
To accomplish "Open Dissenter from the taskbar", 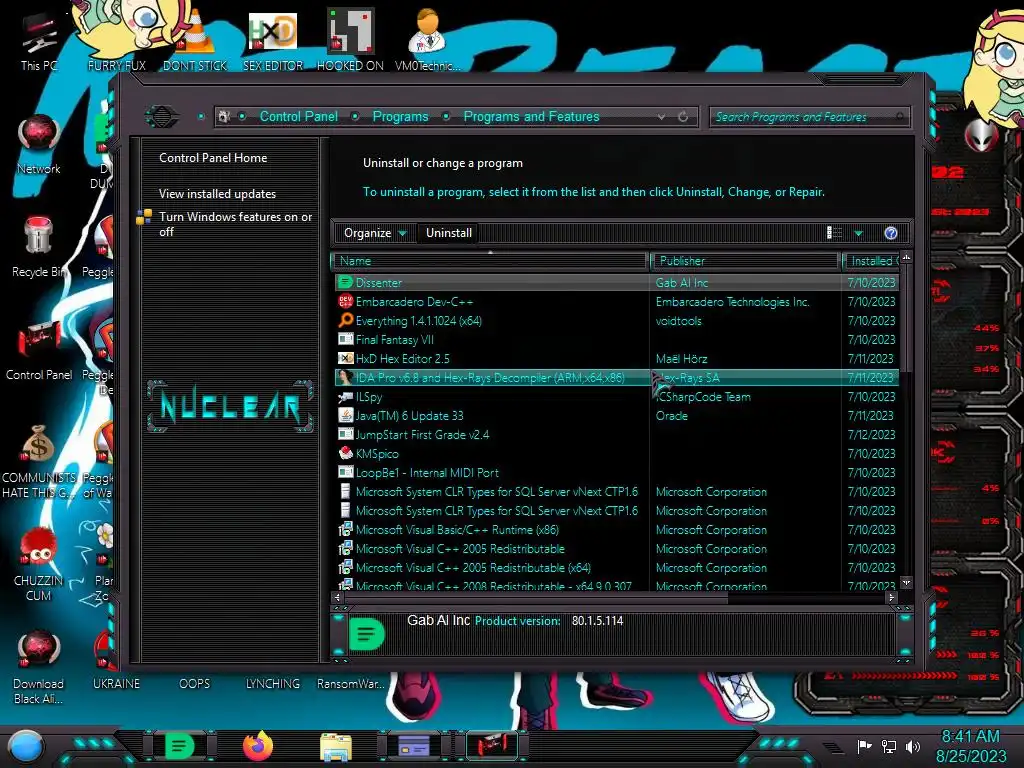I will [x=180, y=746].
